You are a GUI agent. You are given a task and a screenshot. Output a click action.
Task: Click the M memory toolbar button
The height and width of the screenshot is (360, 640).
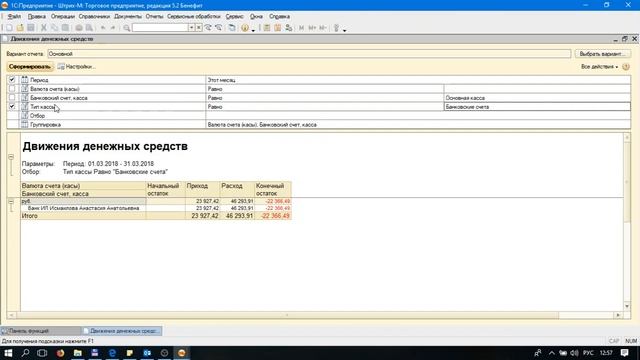301,28
